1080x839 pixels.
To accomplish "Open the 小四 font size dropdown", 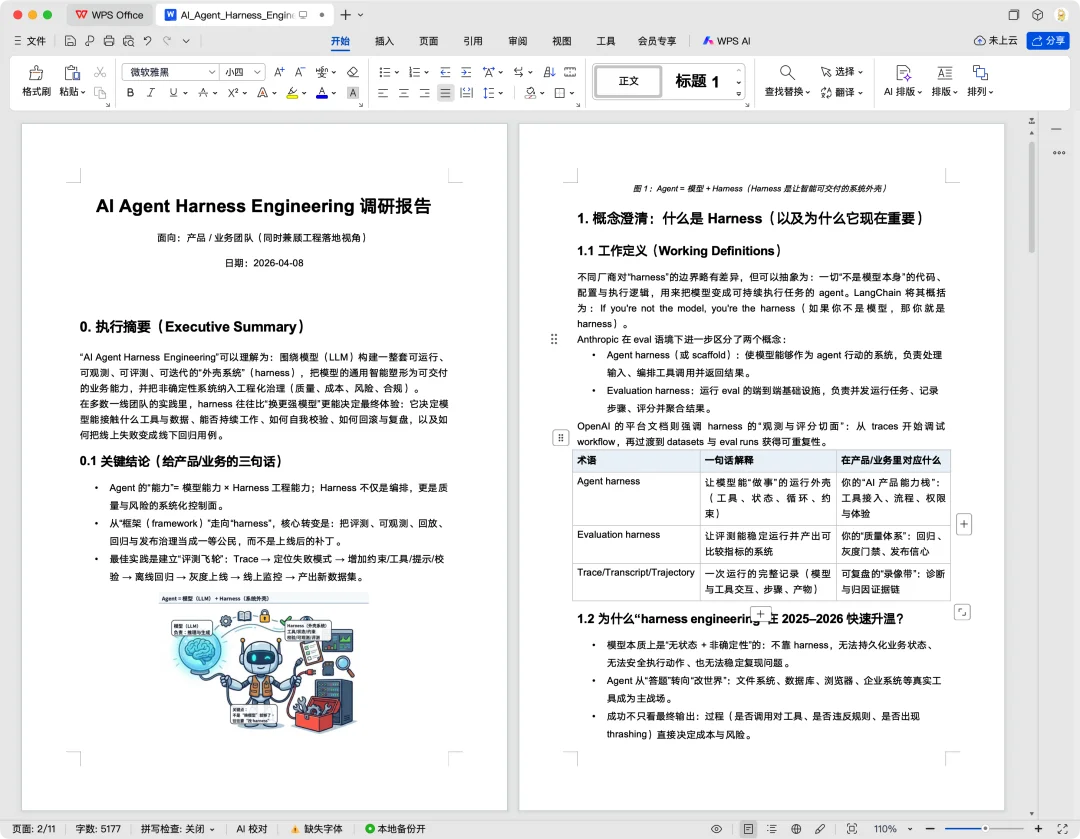I will coord(255,71).
